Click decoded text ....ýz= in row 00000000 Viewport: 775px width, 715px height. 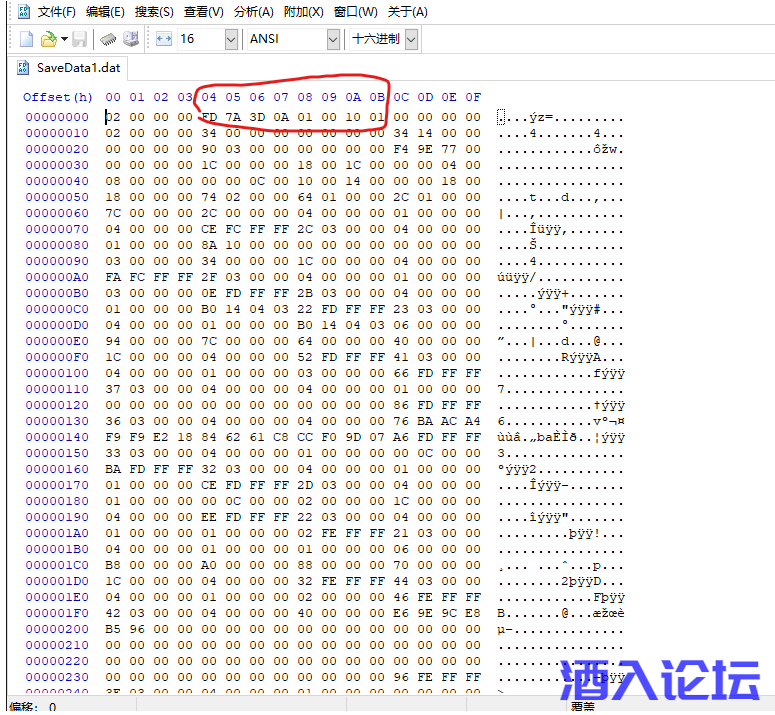pos(525,118)
